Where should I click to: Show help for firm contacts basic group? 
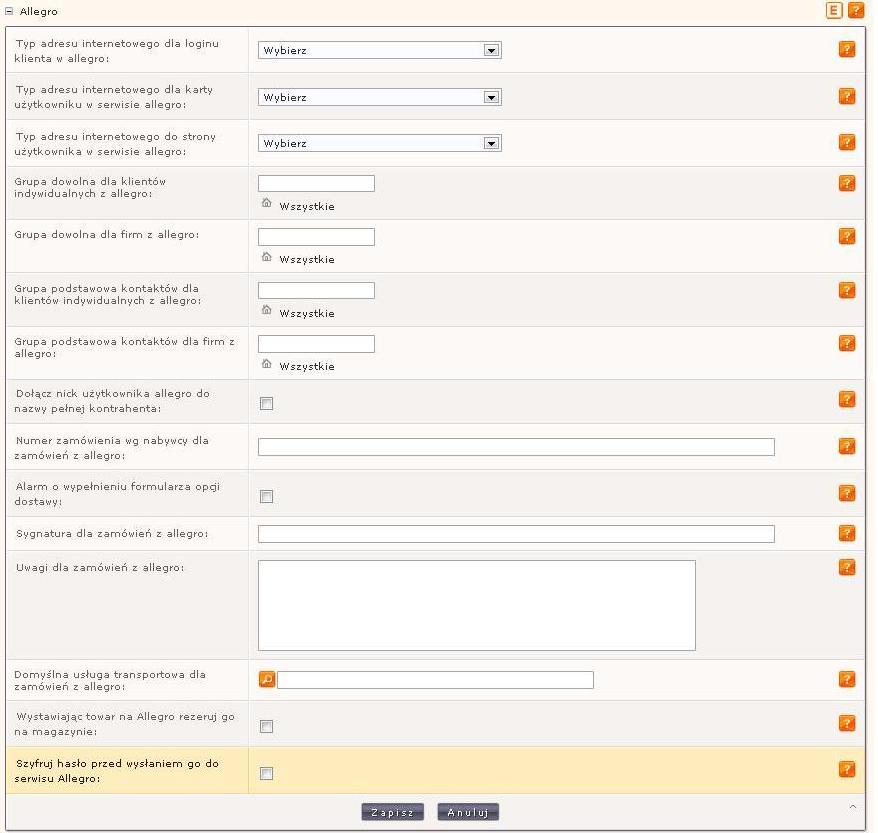click(847, 343)
